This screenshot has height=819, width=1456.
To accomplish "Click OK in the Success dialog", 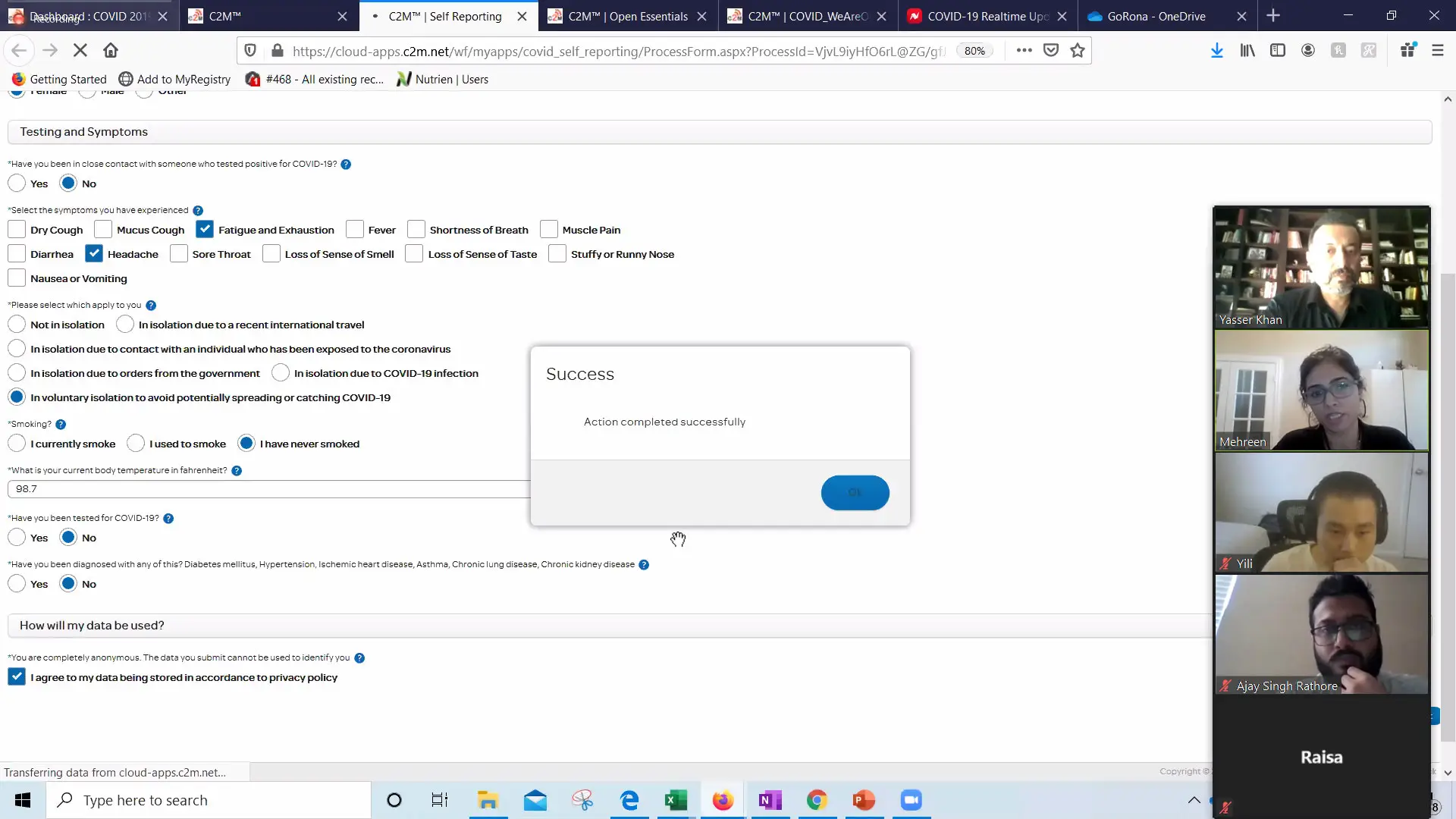I will point(855,493).
